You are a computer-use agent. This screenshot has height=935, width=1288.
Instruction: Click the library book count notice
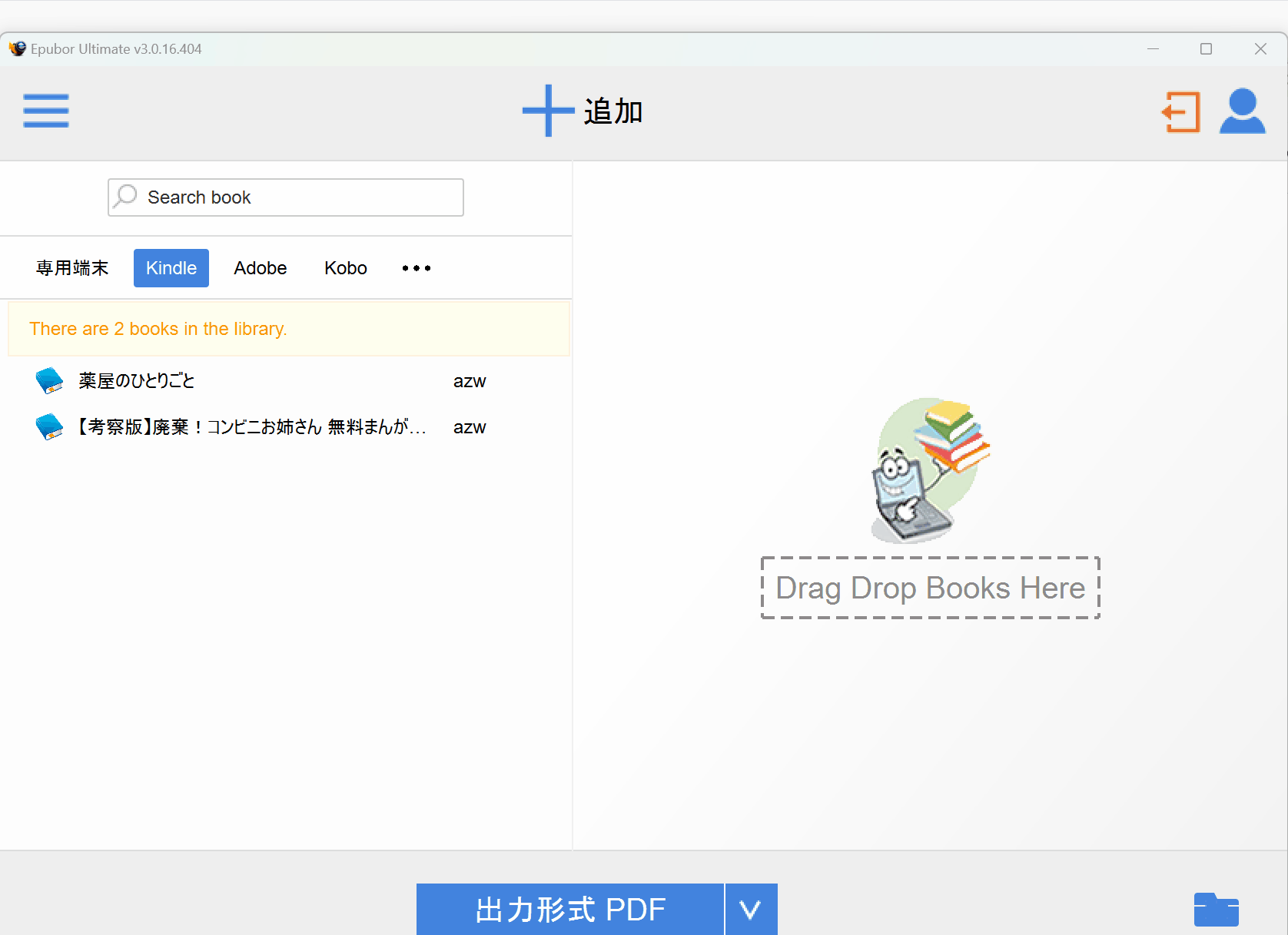point(289,329)
